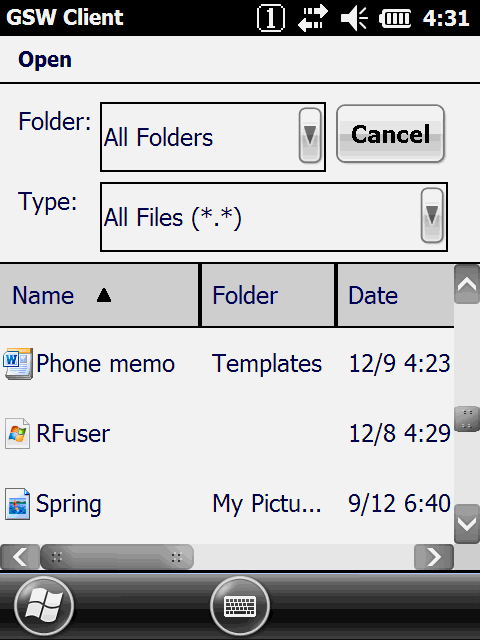Tap the muted speaker volume icon

click(354, 18)
